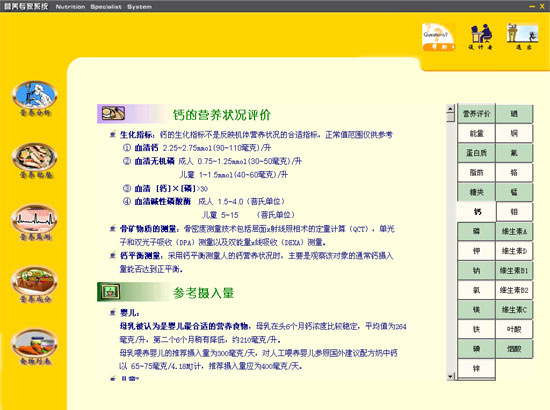Select the 蛋白质 nutrient tab

point(476,153)
